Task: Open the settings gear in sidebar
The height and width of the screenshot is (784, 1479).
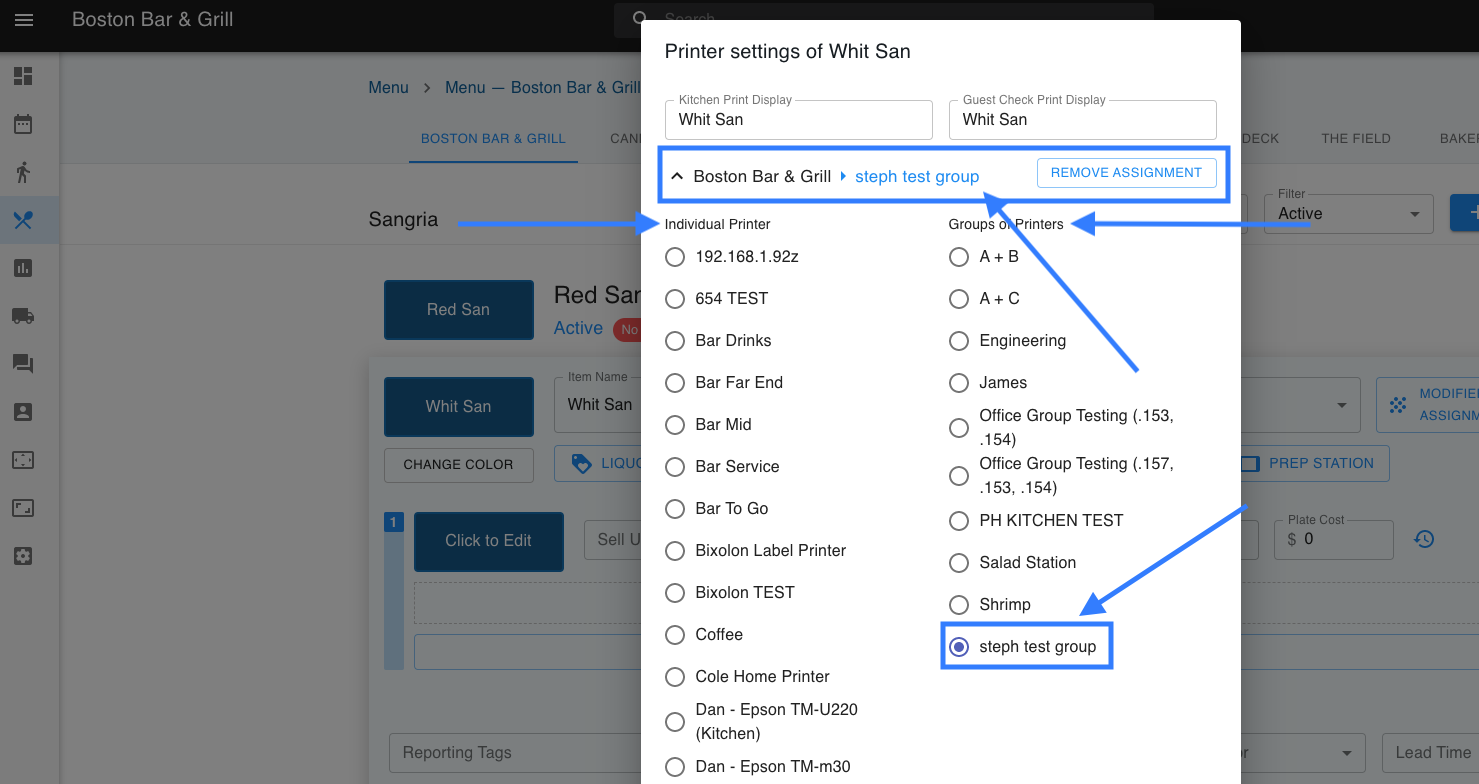Action: coord(23,556)
